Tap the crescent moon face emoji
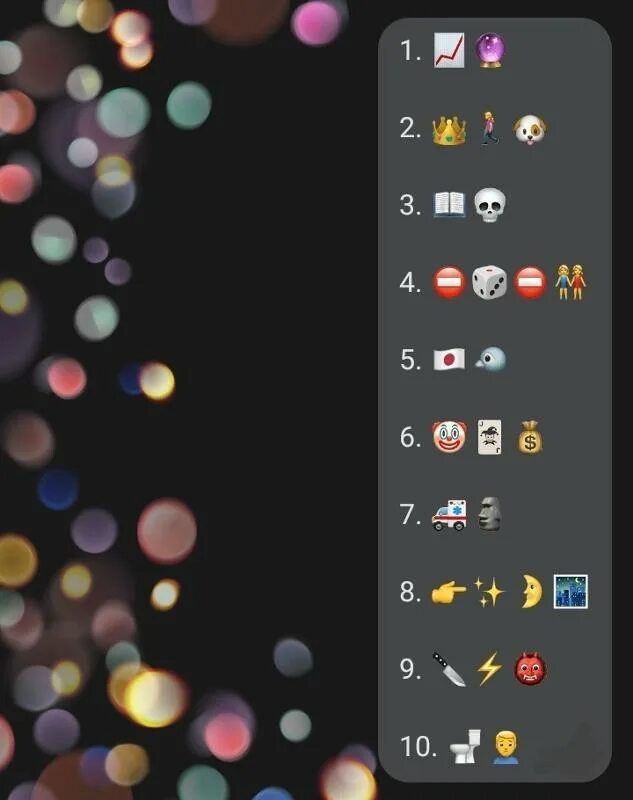Screen dimensions: 633x800 (x=531, y=592)
